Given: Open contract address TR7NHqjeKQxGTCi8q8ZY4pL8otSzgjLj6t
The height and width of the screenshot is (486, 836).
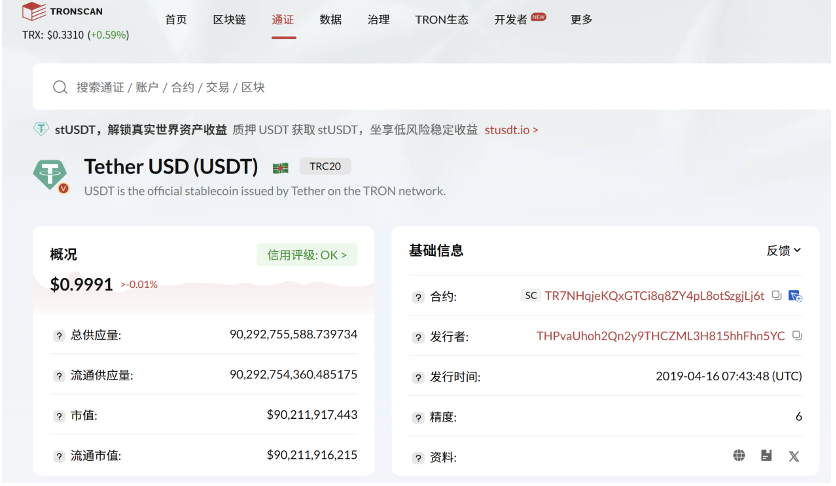Looking at the screenshot, I should (654, 296).
